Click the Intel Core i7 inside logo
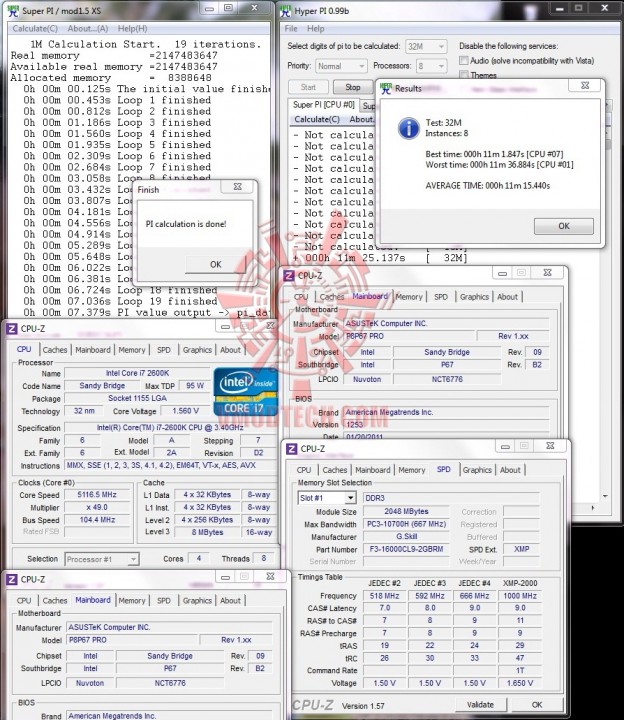Image resolution: width=624 pixels, height=720 pixels. (246, 392)
